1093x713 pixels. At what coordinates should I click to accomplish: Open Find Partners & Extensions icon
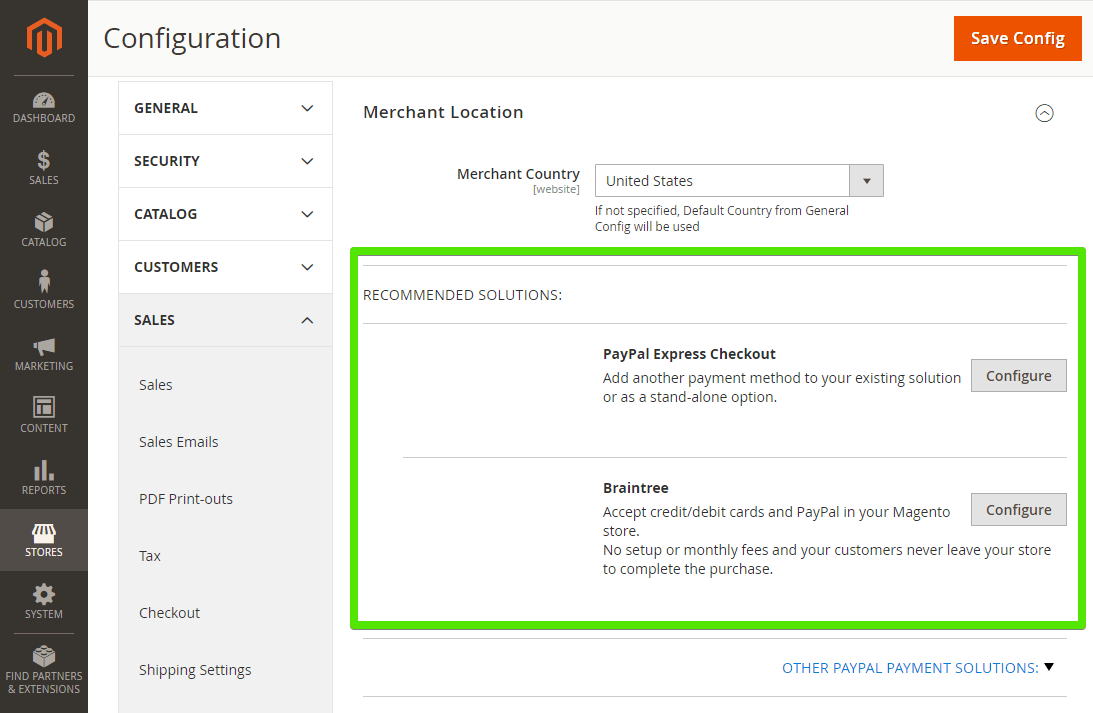tap(44, 670)
